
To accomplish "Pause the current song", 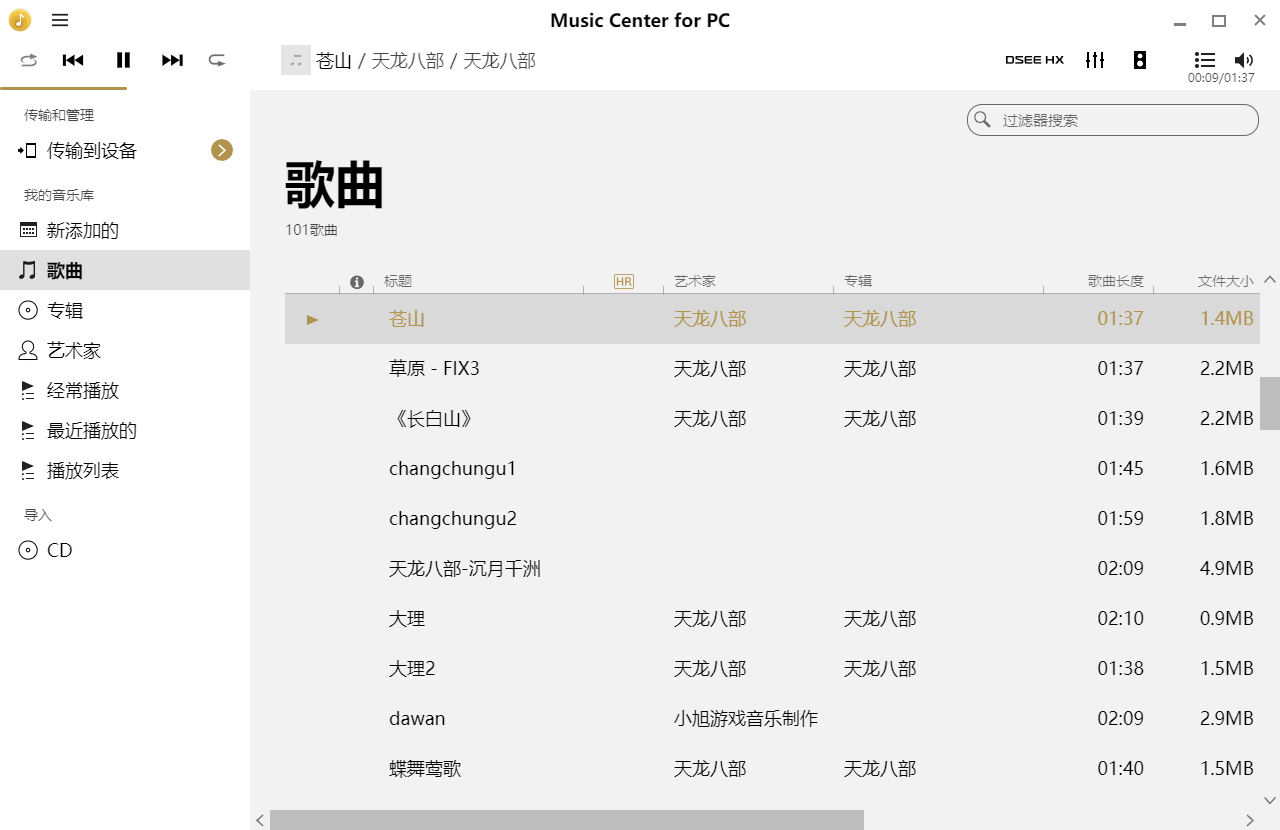I will click(123, 60).
